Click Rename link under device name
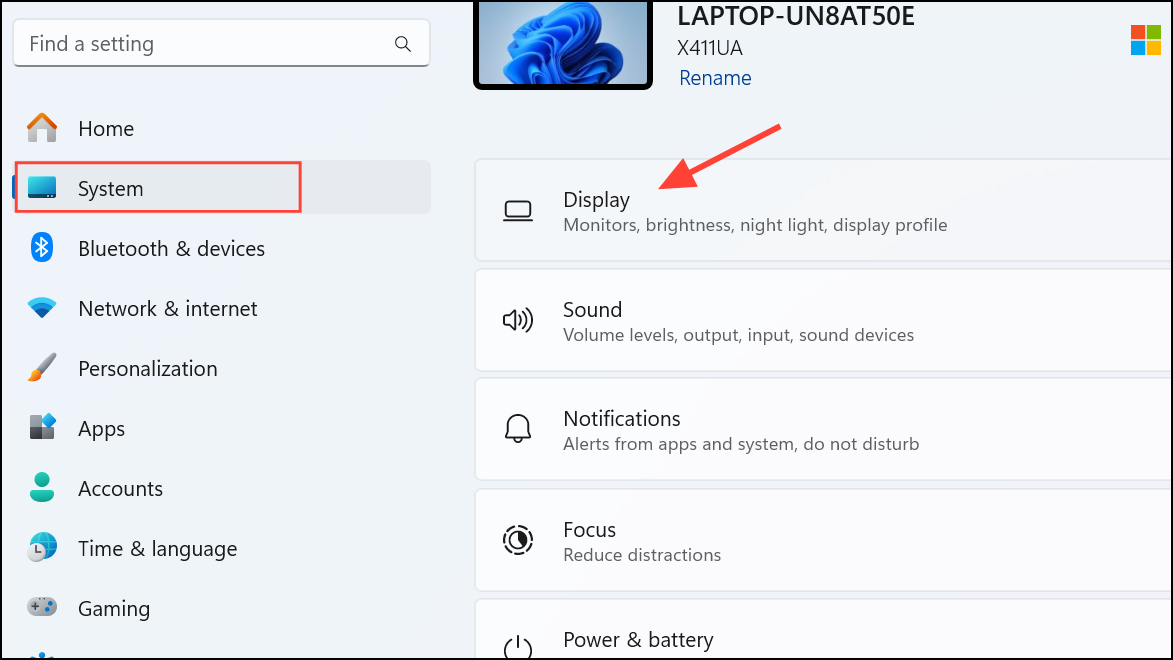This screenshot has height=660, width=1173. pyautogui.click(x=715, y=78)
